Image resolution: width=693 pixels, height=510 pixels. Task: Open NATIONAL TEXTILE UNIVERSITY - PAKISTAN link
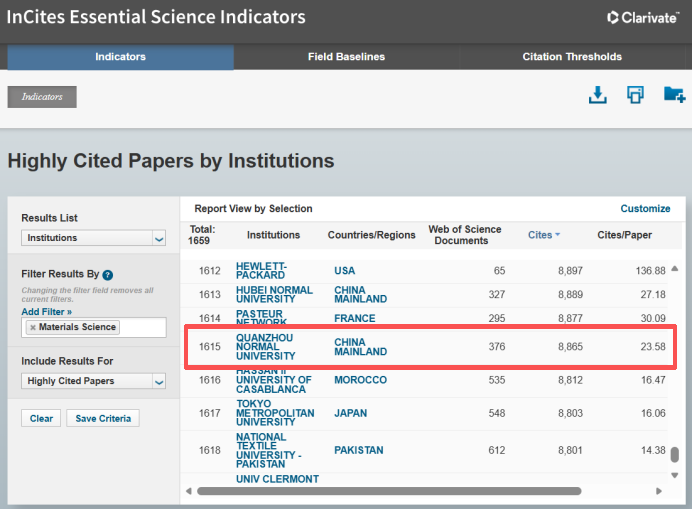point(268,450)
